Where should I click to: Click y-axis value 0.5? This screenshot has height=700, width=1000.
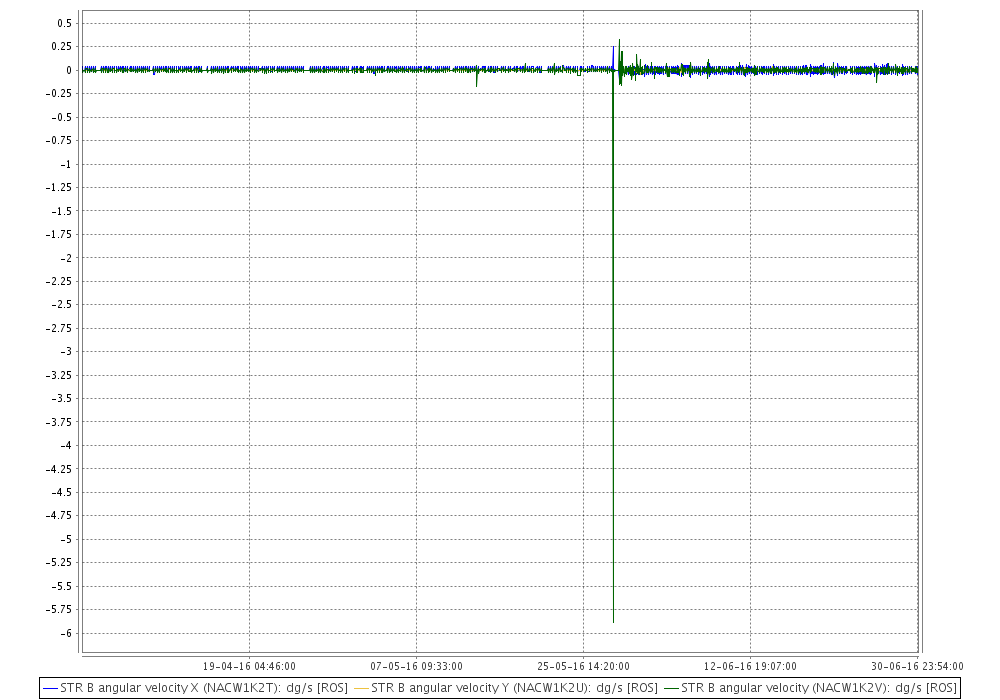click(64, 24)
